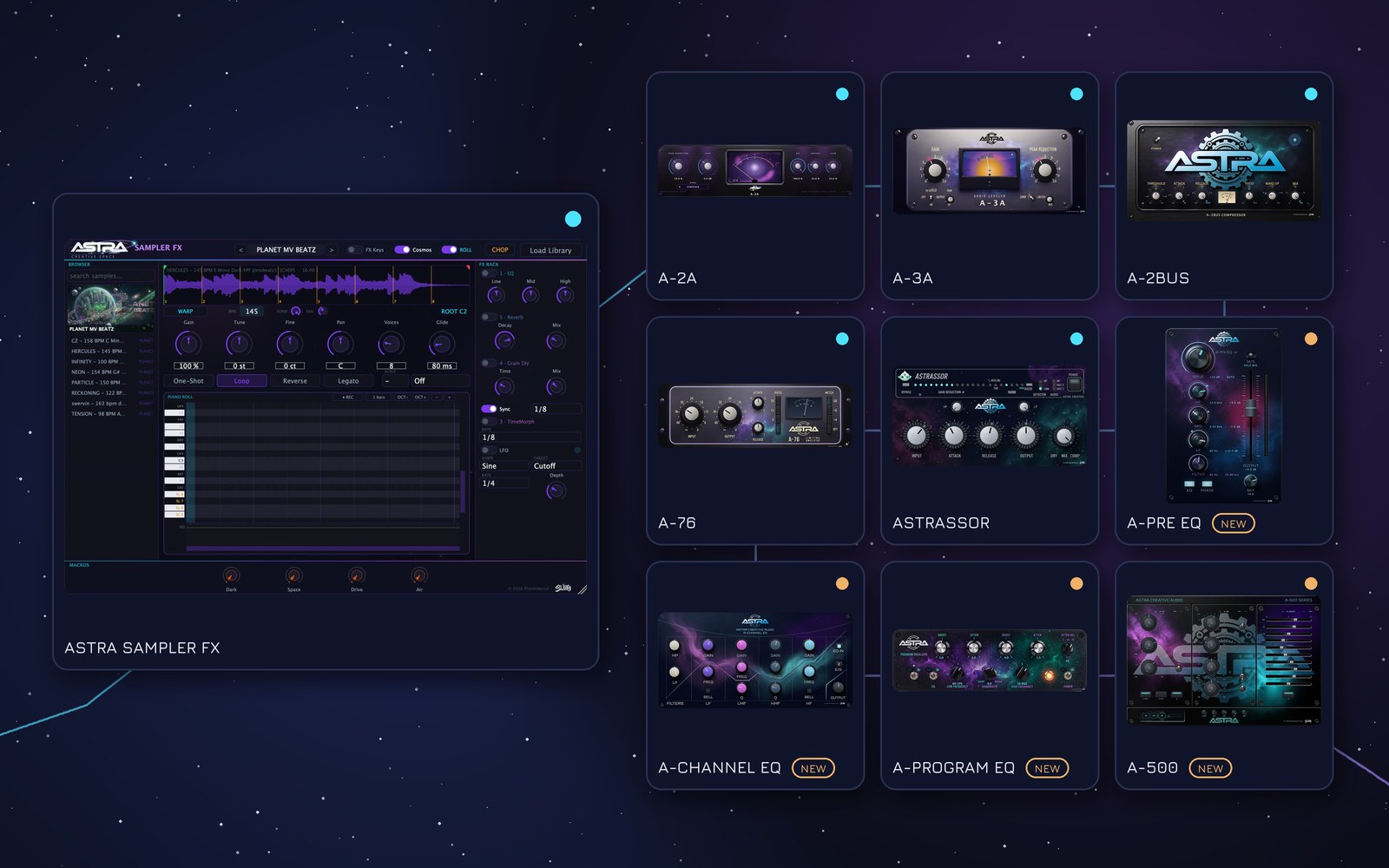Viewport: 1389px width, 868px height.
Task: Click the WARP button
Action: [x=186, y=311]
